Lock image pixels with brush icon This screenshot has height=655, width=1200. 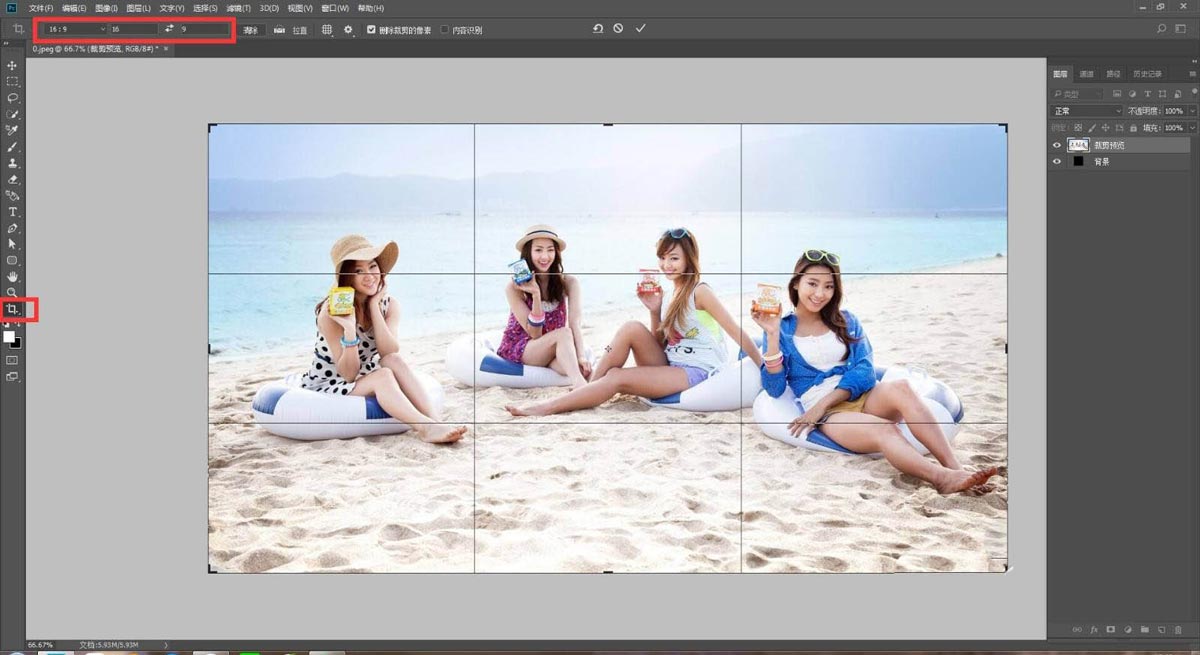1091,128
